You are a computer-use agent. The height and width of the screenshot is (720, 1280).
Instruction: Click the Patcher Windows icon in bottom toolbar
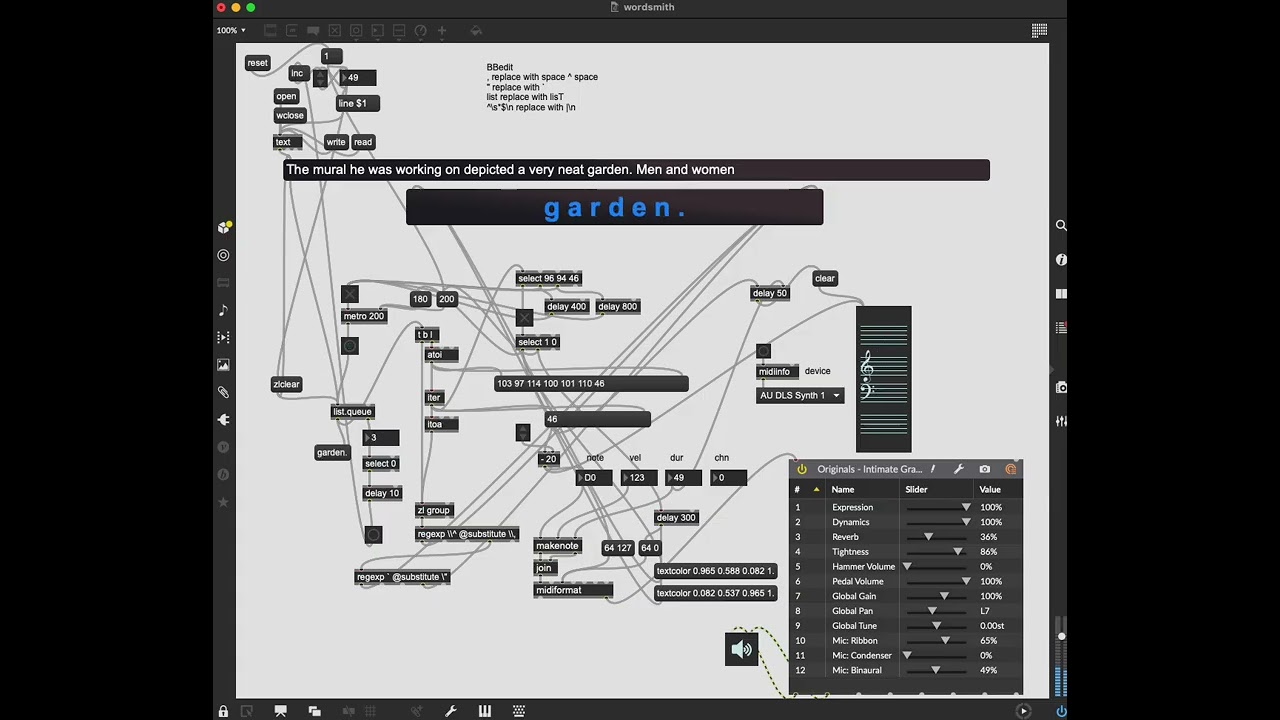pos(315,711)
